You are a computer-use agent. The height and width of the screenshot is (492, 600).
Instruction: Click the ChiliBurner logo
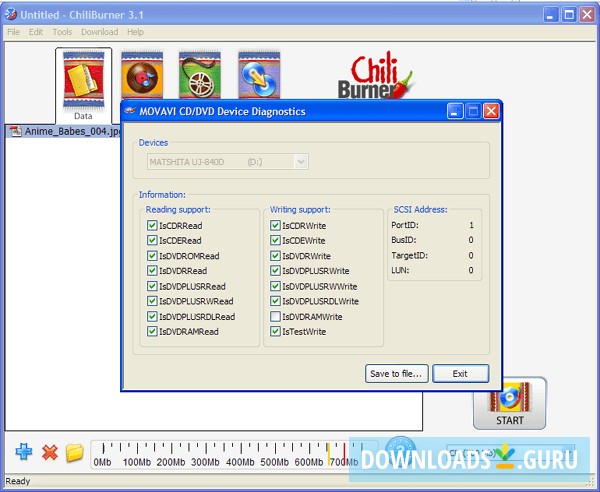[x=375, y=76]
